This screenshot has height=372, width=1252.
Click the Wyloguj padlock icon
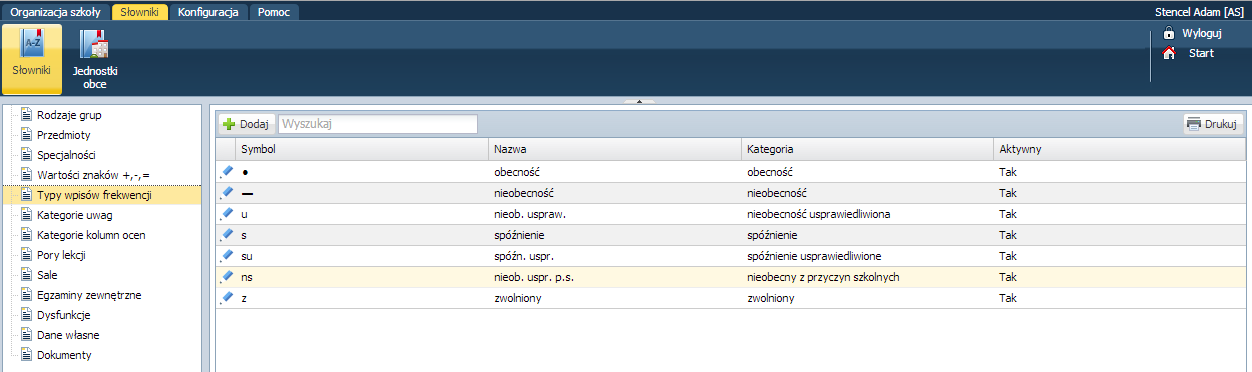click(x=1168, y=33)
